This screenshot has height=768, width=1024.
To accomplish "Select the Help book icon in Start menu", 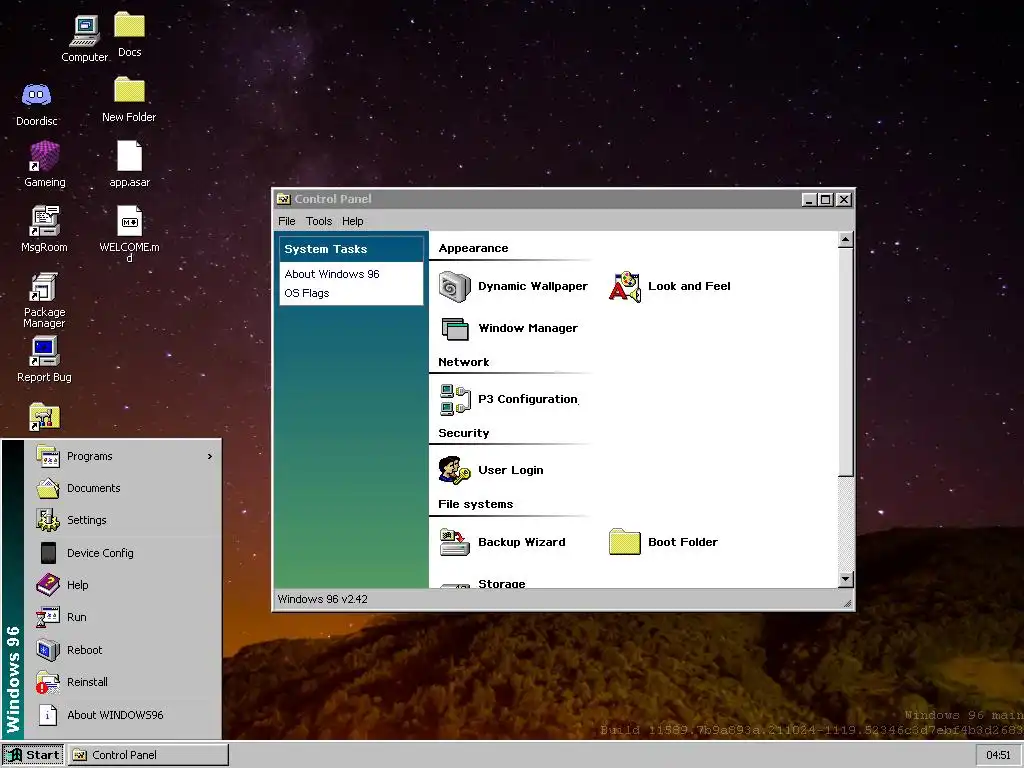I will 48,584.
